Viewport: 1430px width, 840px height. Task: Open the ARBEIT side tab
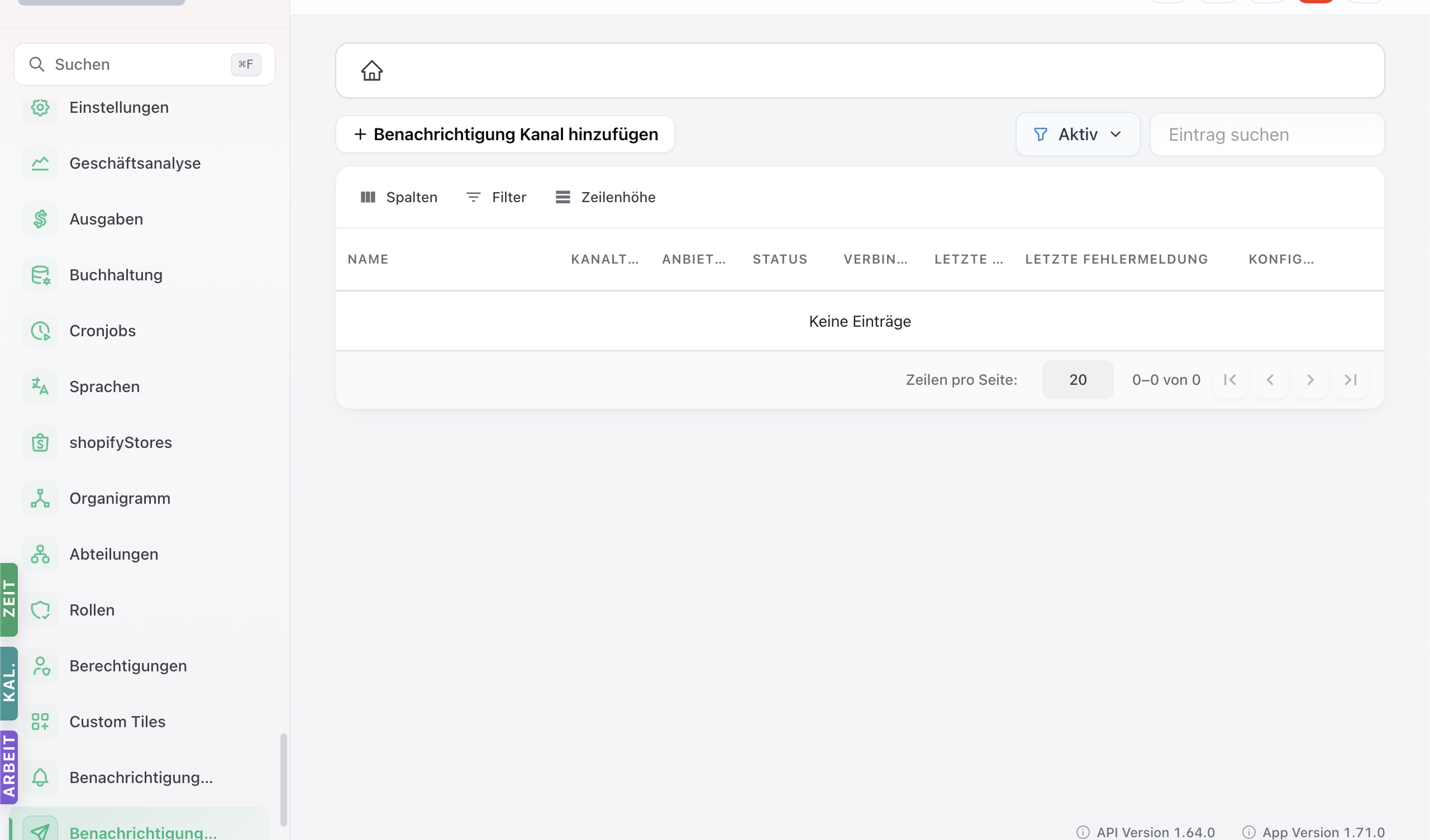pyautogui.click(x=9, y=767)
